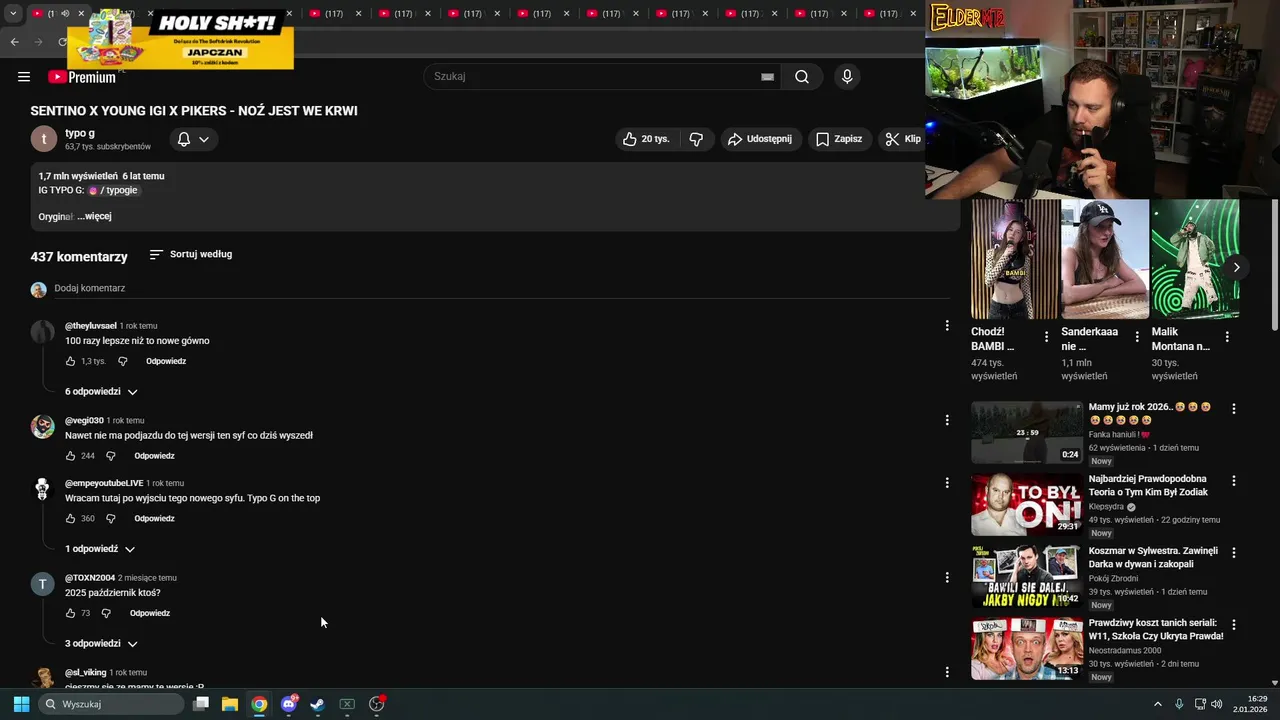Start voice search with microphone icon
The height and width of the screenshot is (720, 1280).
(x=847, y=77)
